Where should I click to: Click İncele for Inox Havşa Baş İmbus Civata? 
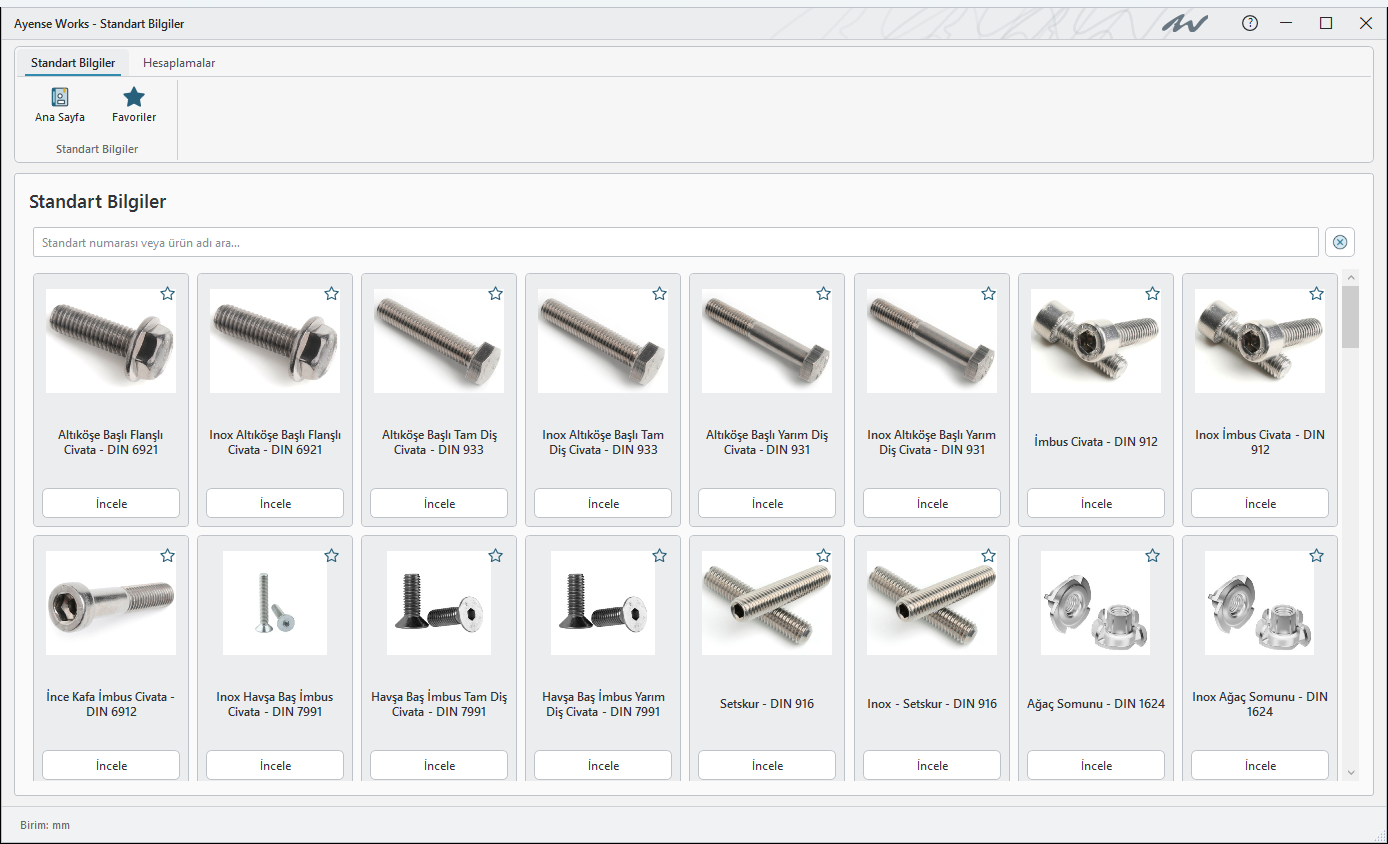(x=275, y=765)
